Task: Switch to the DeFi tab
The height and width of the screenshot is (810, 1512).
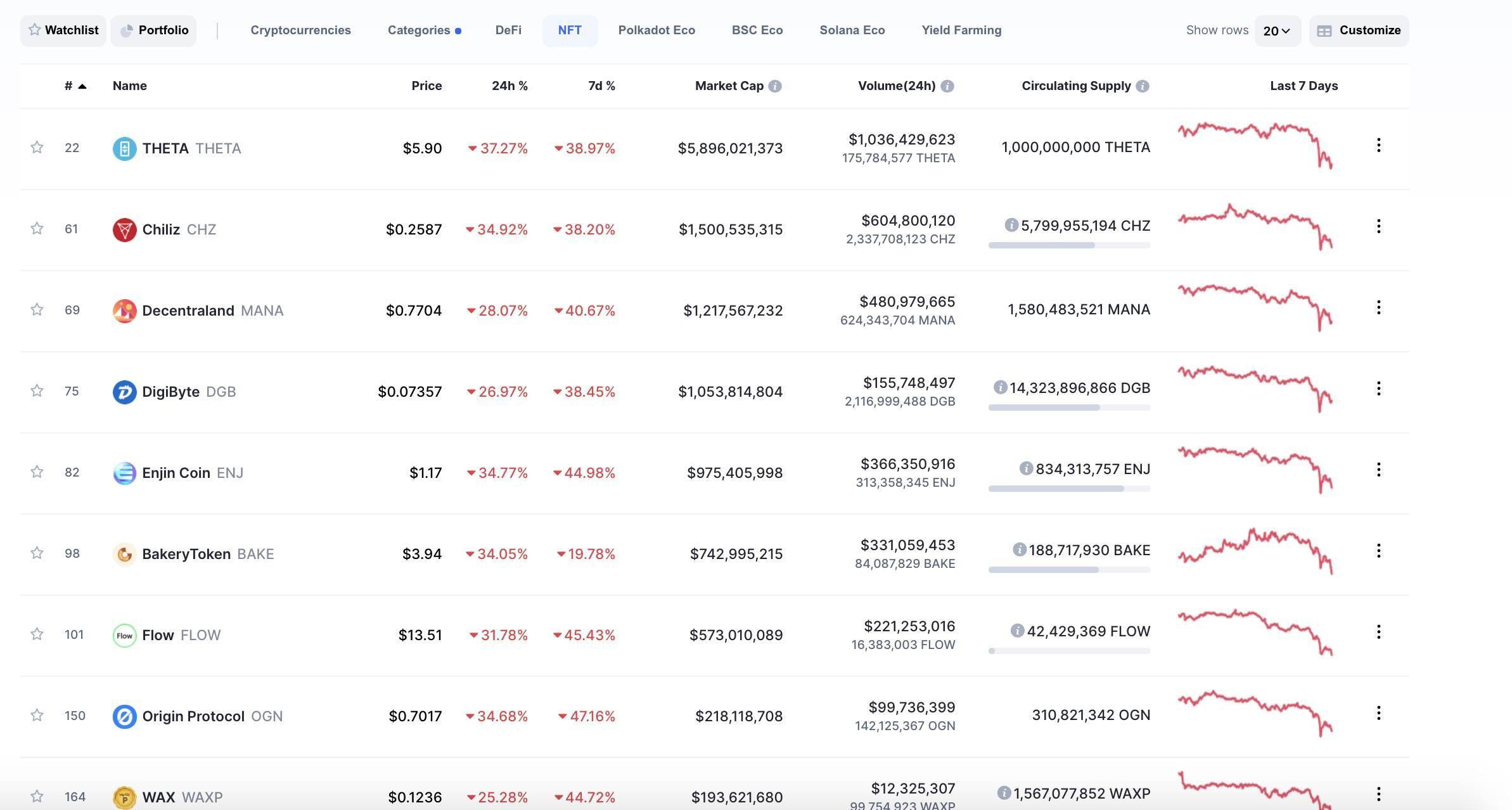Action: (508, 30)
